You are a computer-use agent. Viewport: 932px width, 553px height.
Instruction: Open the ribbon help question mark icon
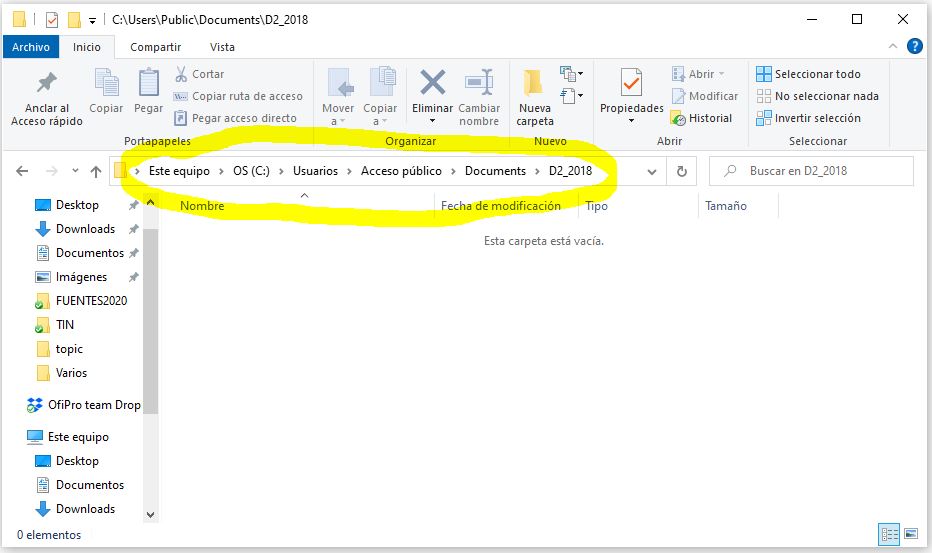(x=914, y=46)
